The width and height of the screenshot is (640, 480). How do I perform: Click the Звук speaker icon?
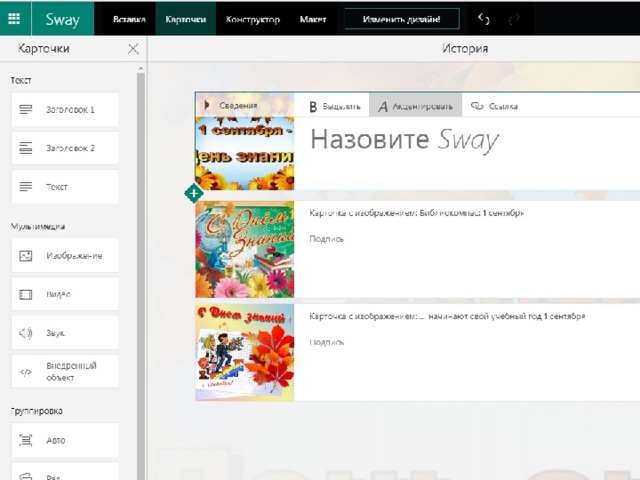pyautogui.click(x=25, y=333)
